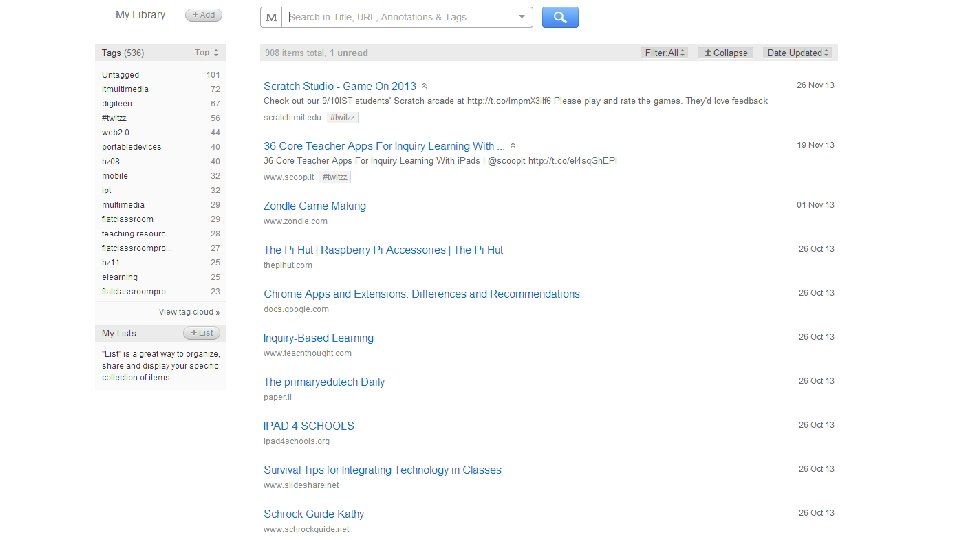The height and width of the screenshot is (540, 960).
Task: Click #twtzz tag under Scratch Studio item
Action: coord(342,117)
